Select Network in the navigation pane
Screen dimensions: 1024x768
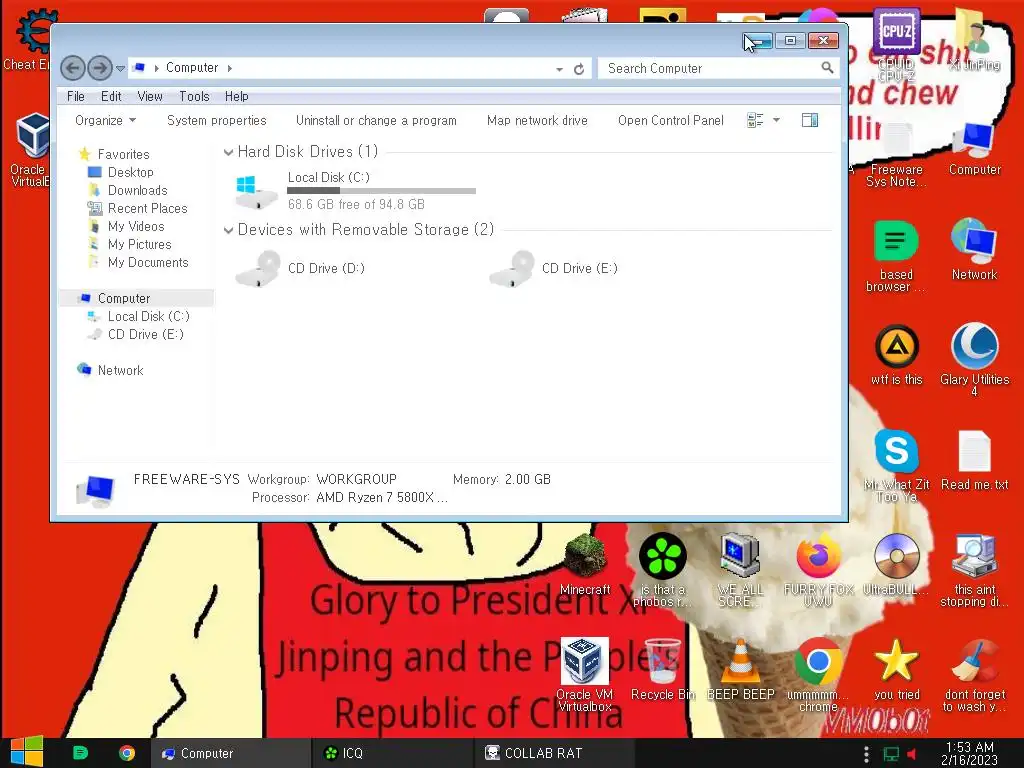click(120, 370)
